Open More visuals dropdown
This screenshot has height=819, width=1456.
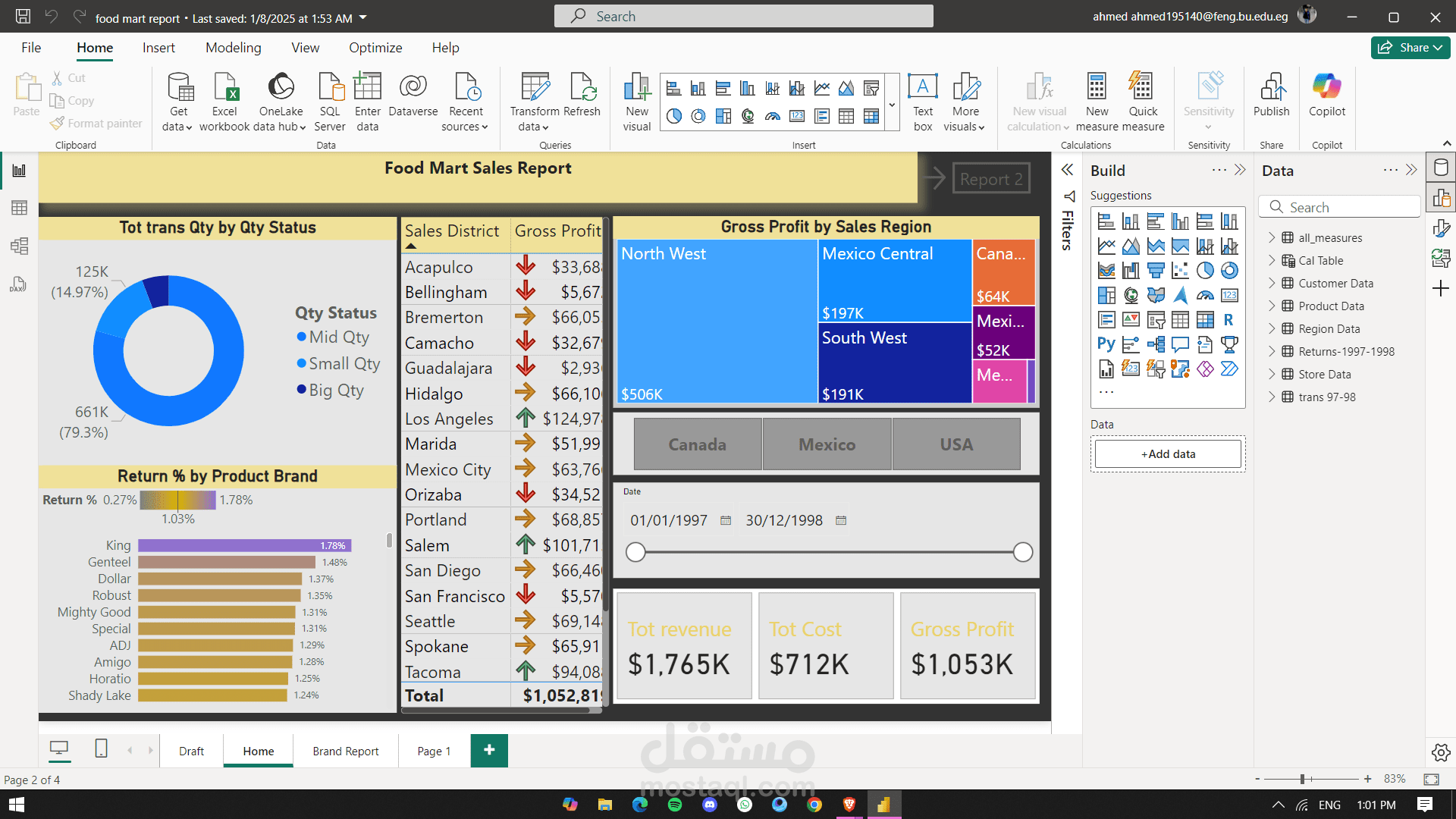965,102
